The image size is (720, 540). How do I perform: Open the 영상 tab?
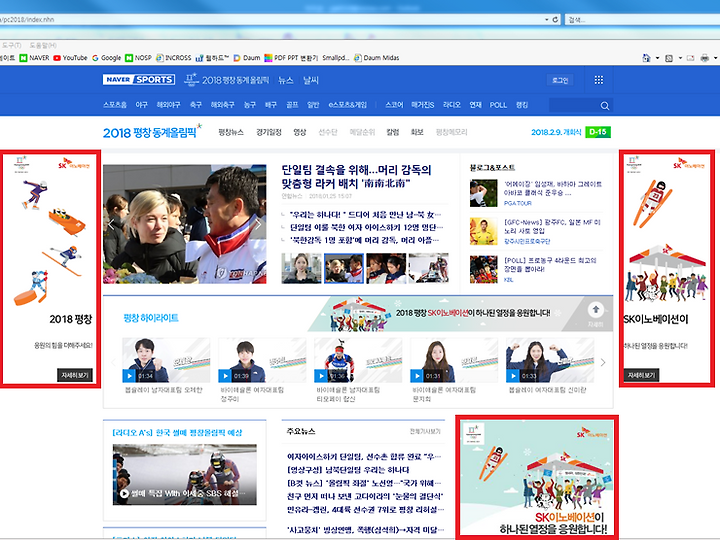click(x=300, y=132)
